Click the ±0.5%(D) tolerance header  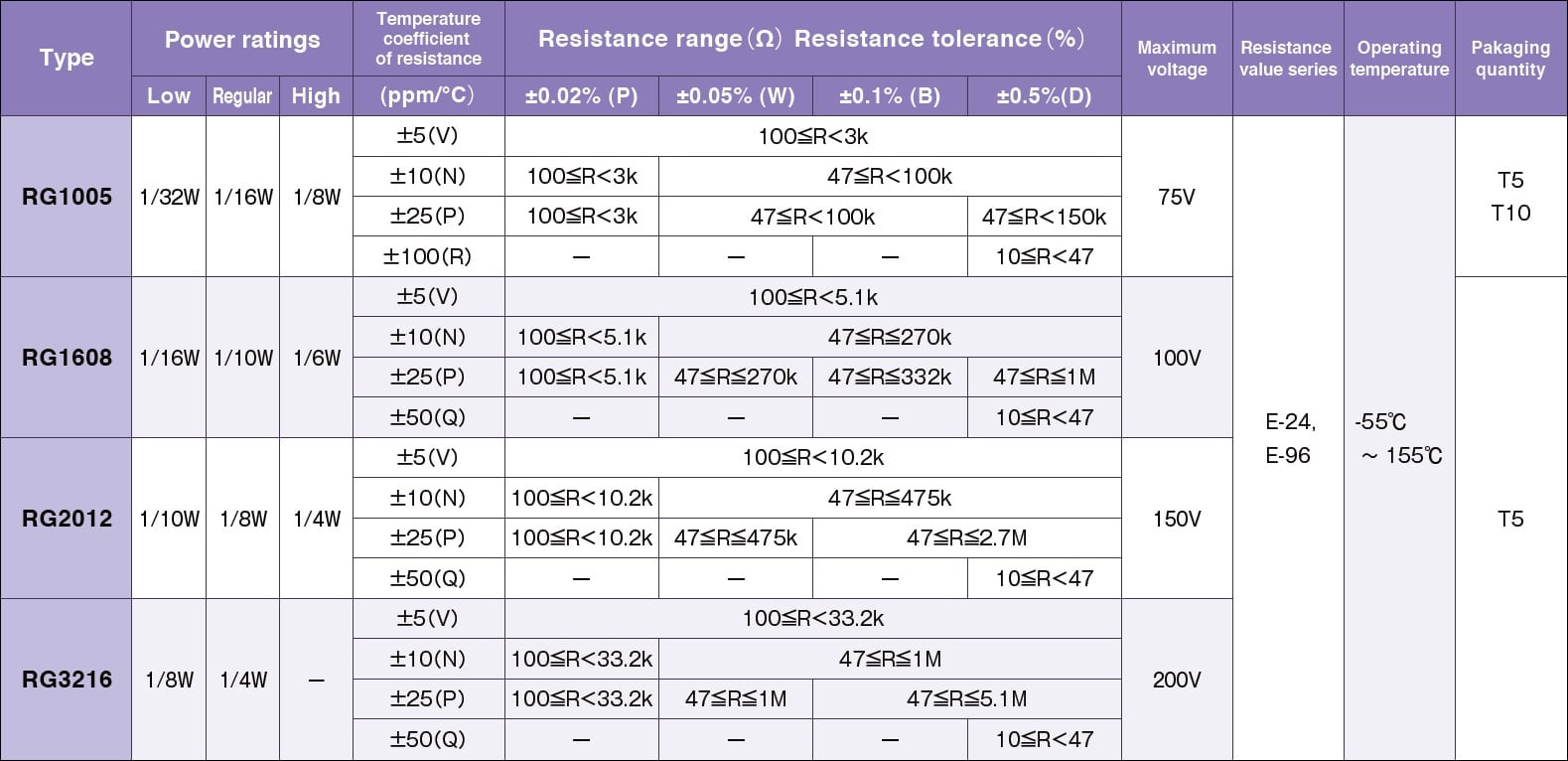tap(1044, 96)
